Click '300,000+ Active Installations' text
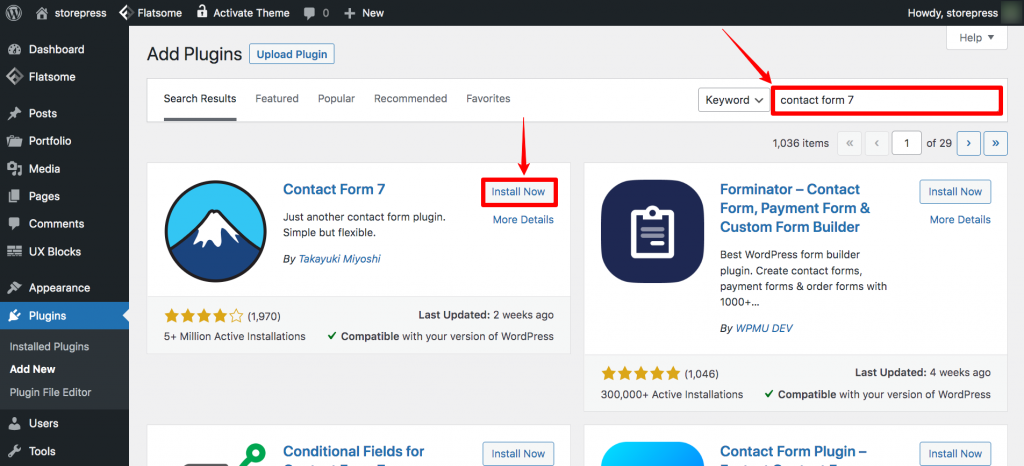Screen dimensions: 1024x466 (x=672, y=394)
